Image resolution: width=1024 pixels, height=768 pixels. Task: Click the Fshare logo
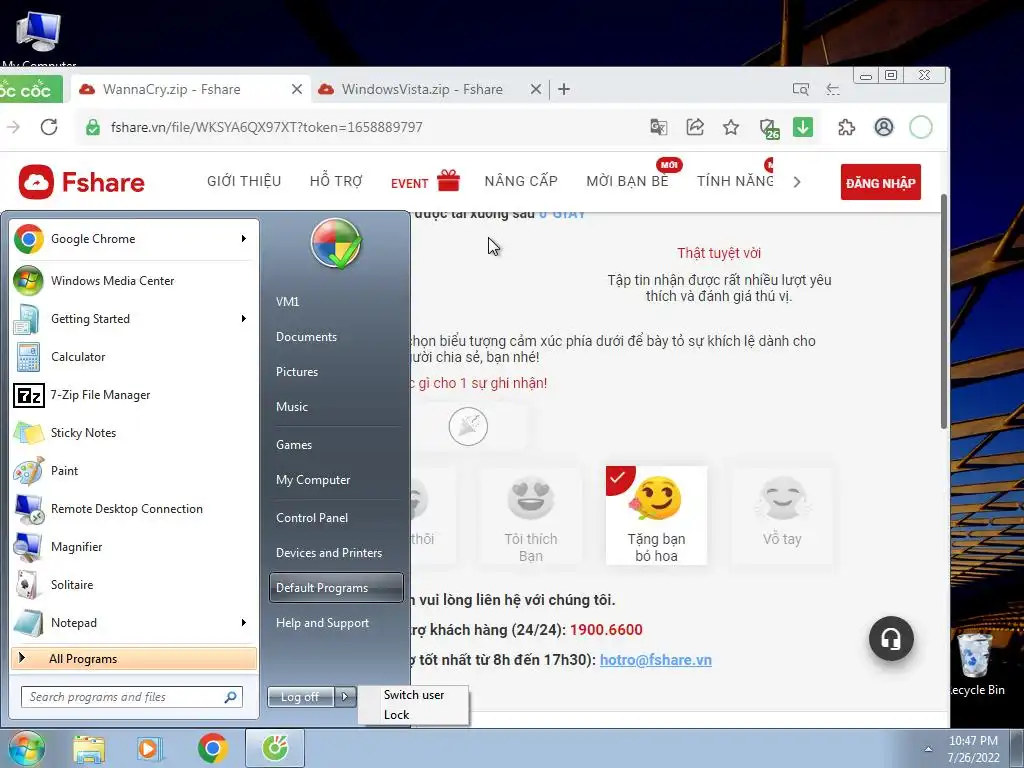(82, 182)
